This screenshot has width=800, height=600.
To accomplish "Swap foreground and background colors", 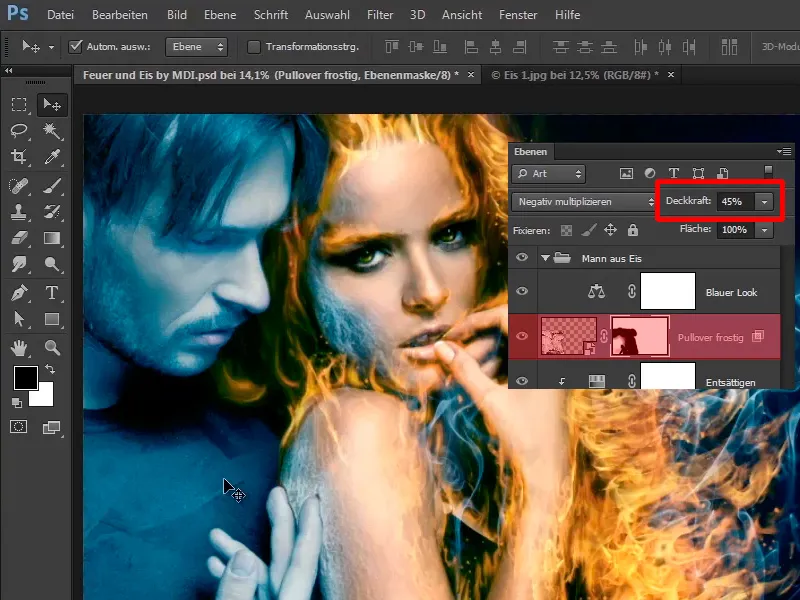I will tap(49, 369).
